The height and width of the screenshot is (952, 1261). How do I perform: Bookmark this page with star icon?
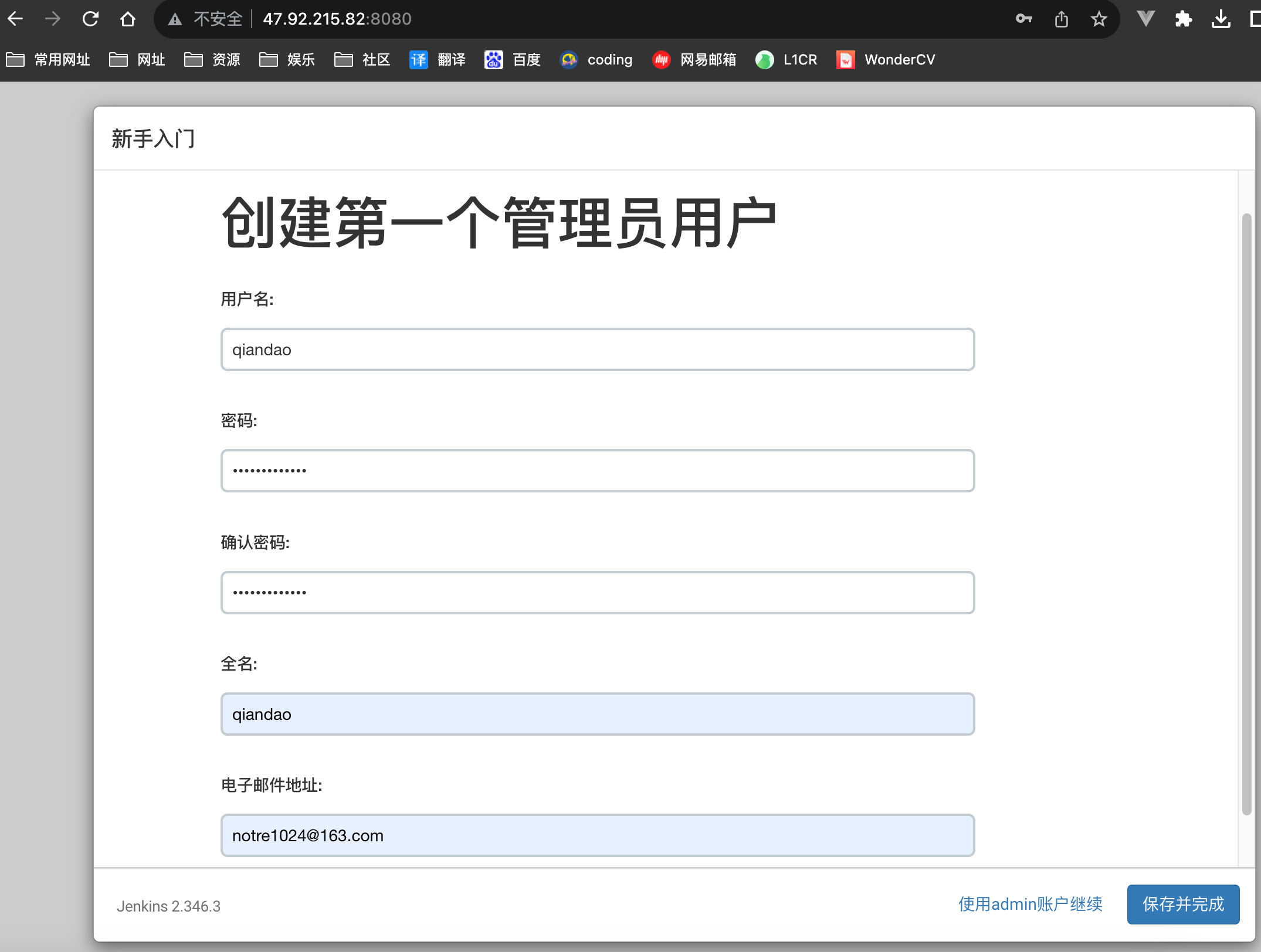(x=1099, y=19)
